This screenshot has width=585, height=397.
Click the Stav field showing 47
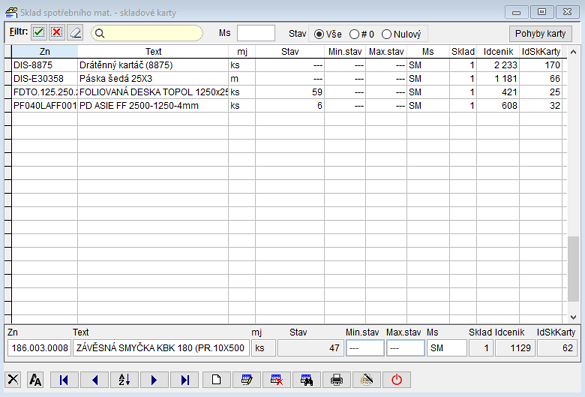(x=310, y=348)
